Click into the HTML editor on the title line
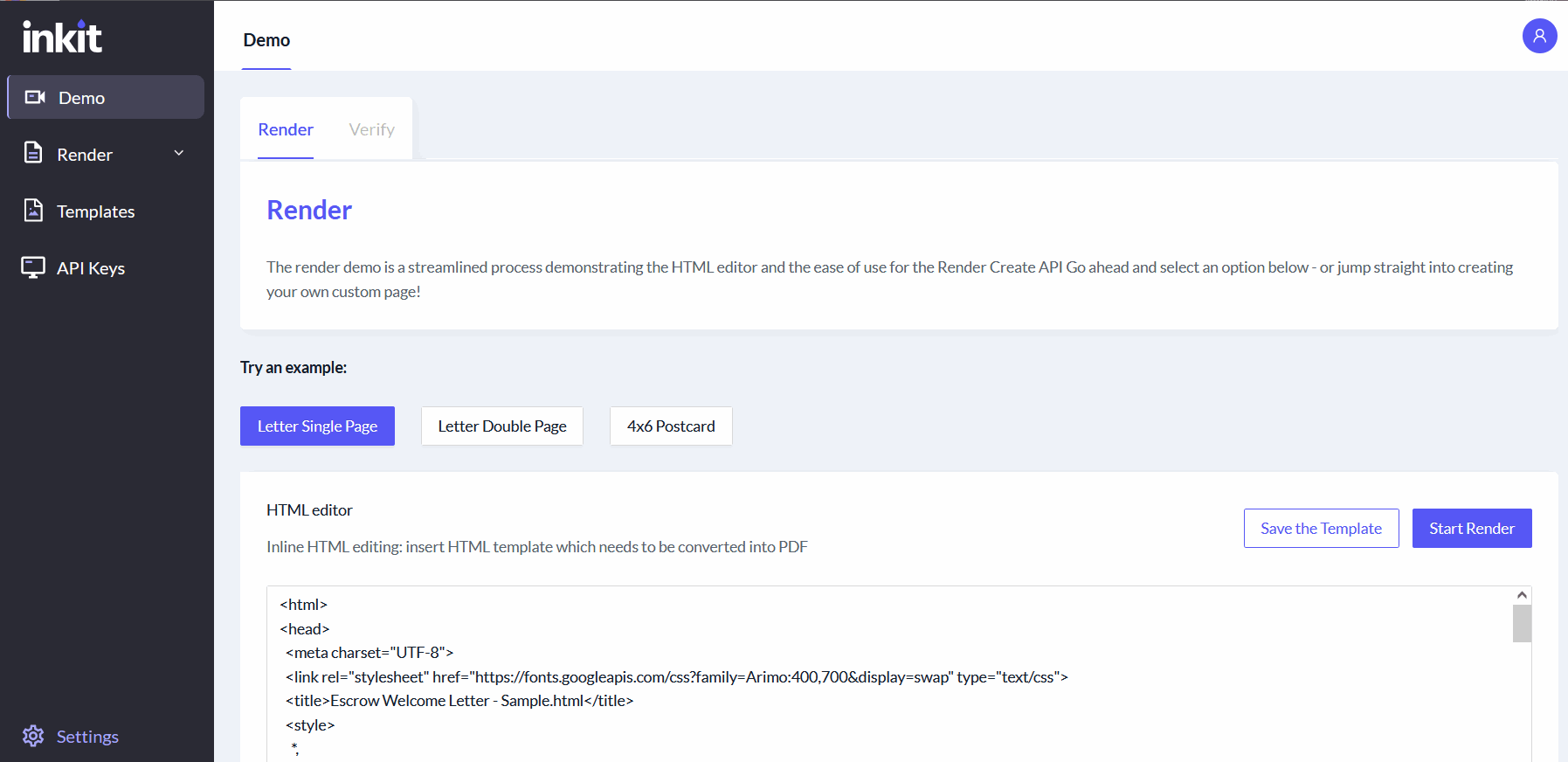The image size is (1568, 762). [x=459, y=700]
